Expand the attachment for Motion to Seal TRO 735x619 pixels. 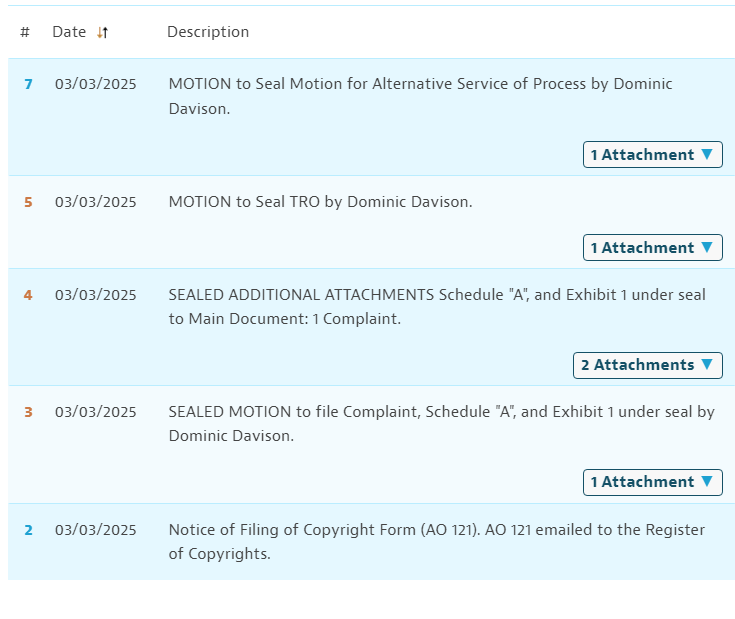coord(652,248)
